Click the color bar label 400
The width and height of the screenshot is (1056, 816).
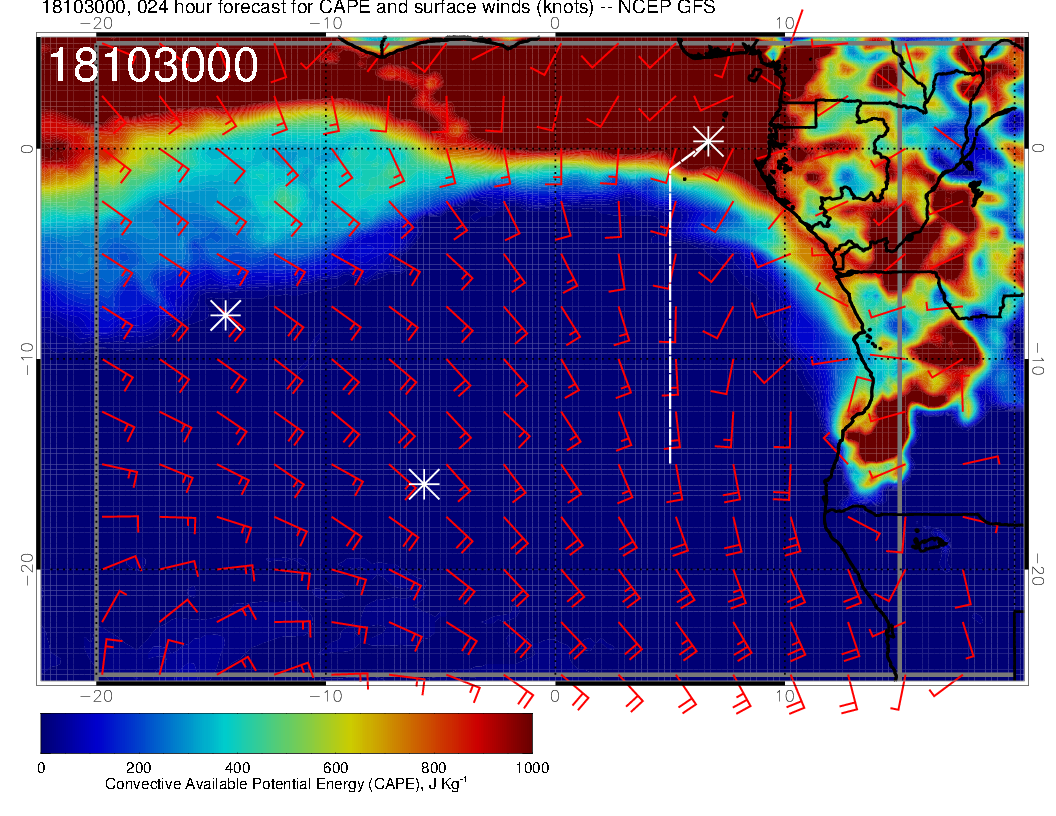[x=237, y=768]
